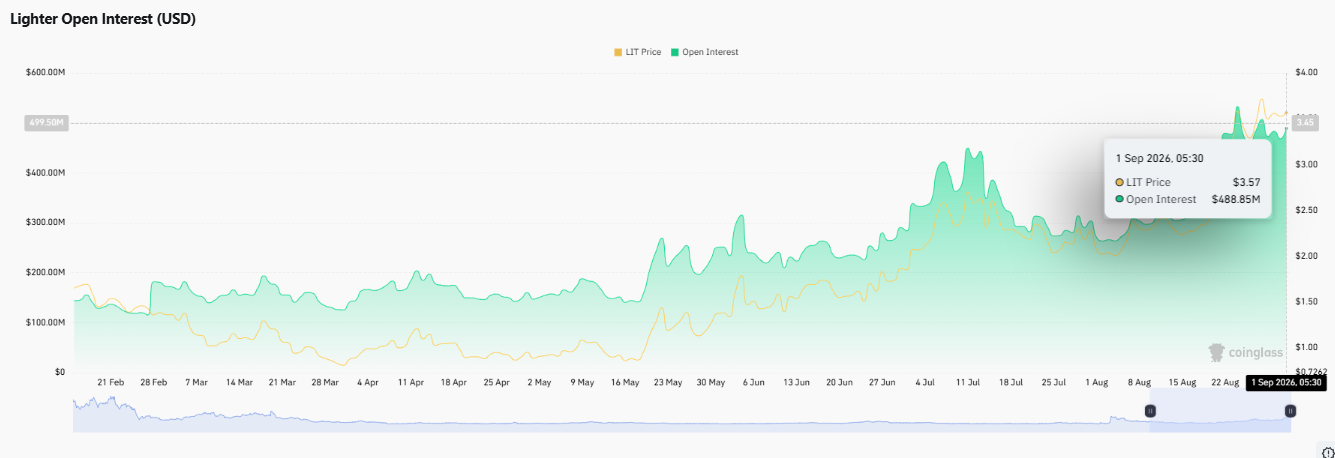Click the 9 May date on x-axis
Screen dimensions: 1335x458
click(x=582, y=382)
